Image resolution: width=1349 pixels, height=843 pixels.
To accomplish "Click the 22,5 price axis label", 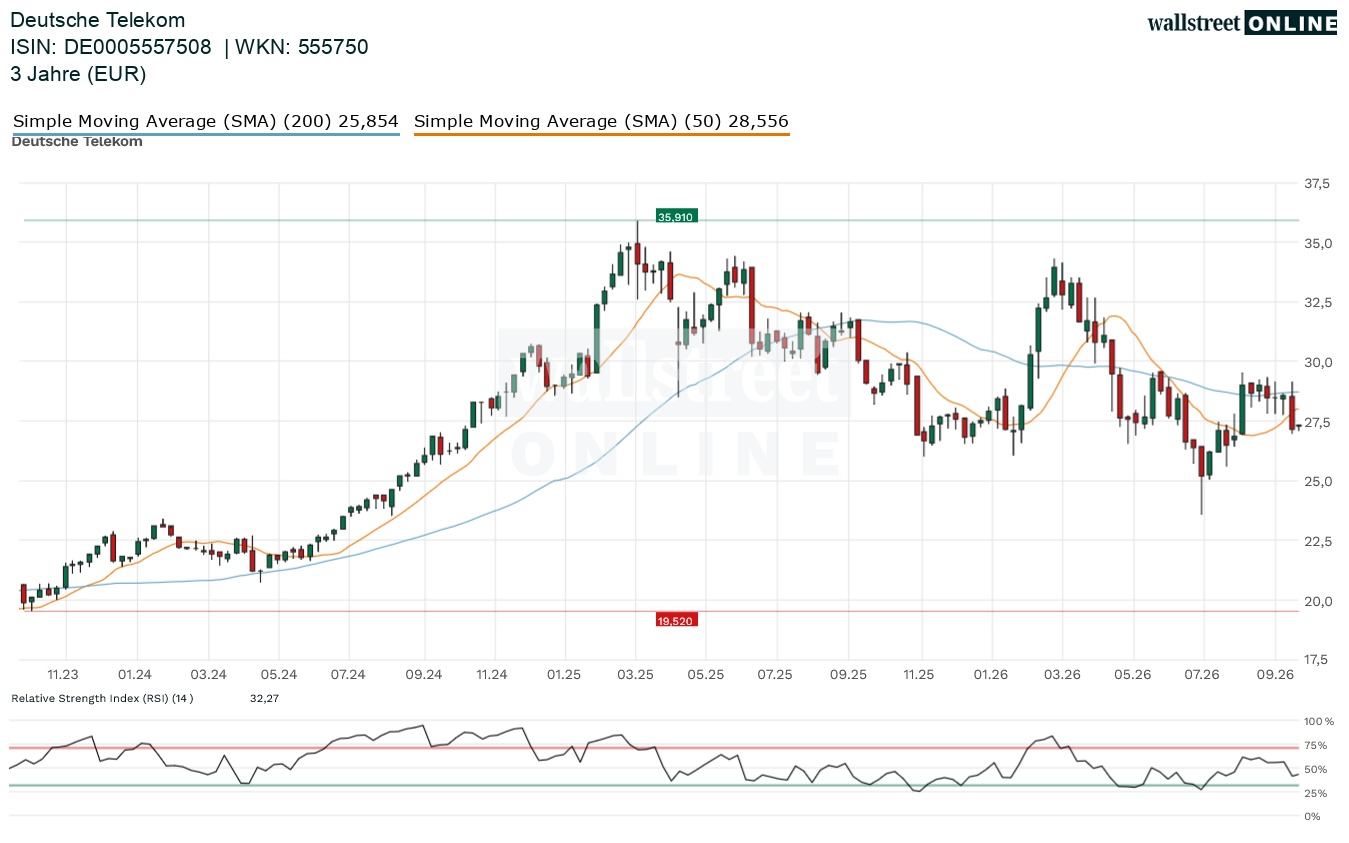I will [x=1317, y=541].
